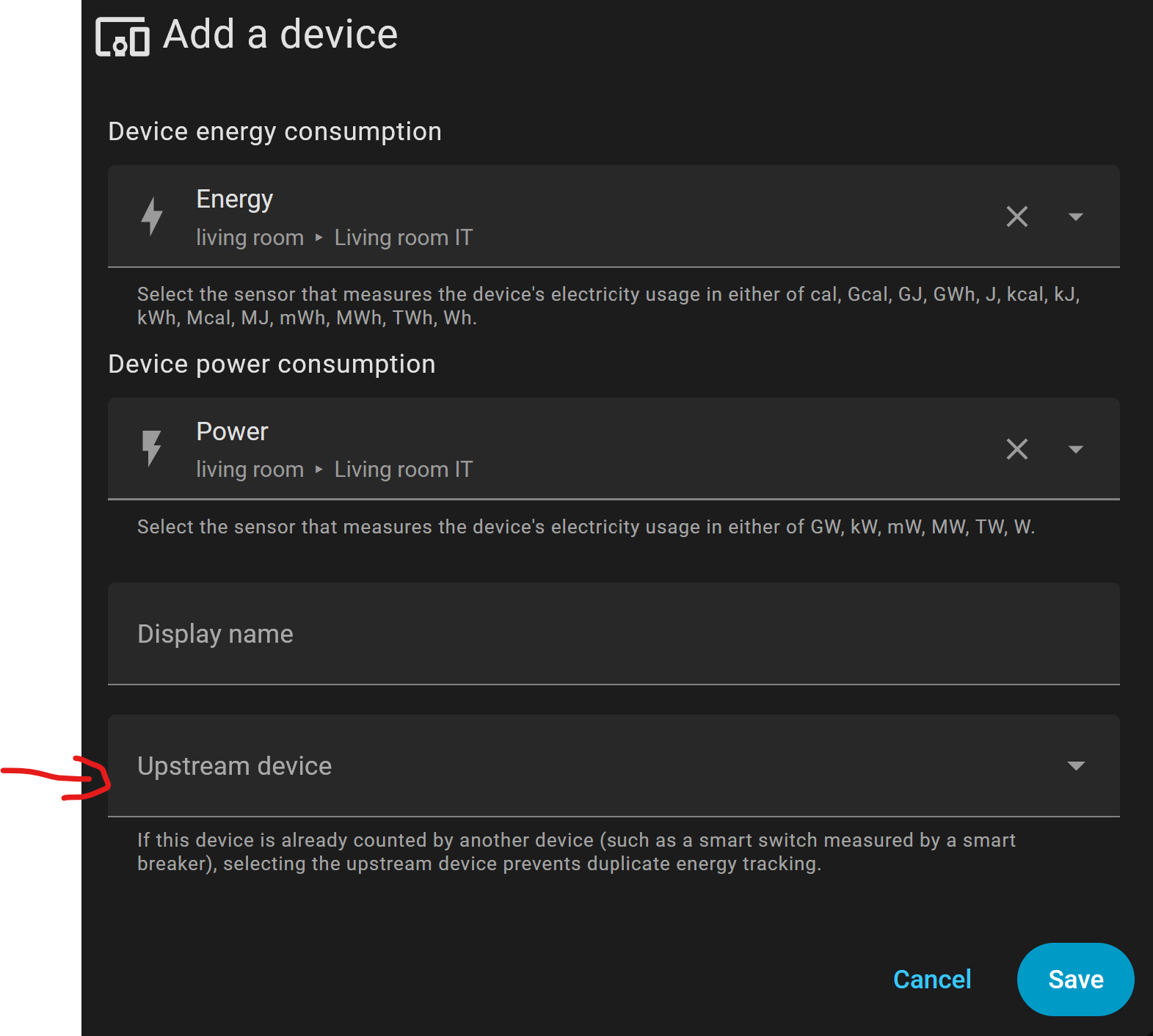Click the Power flash icon
The image size is (1153, 1036).
coord(152,448)
